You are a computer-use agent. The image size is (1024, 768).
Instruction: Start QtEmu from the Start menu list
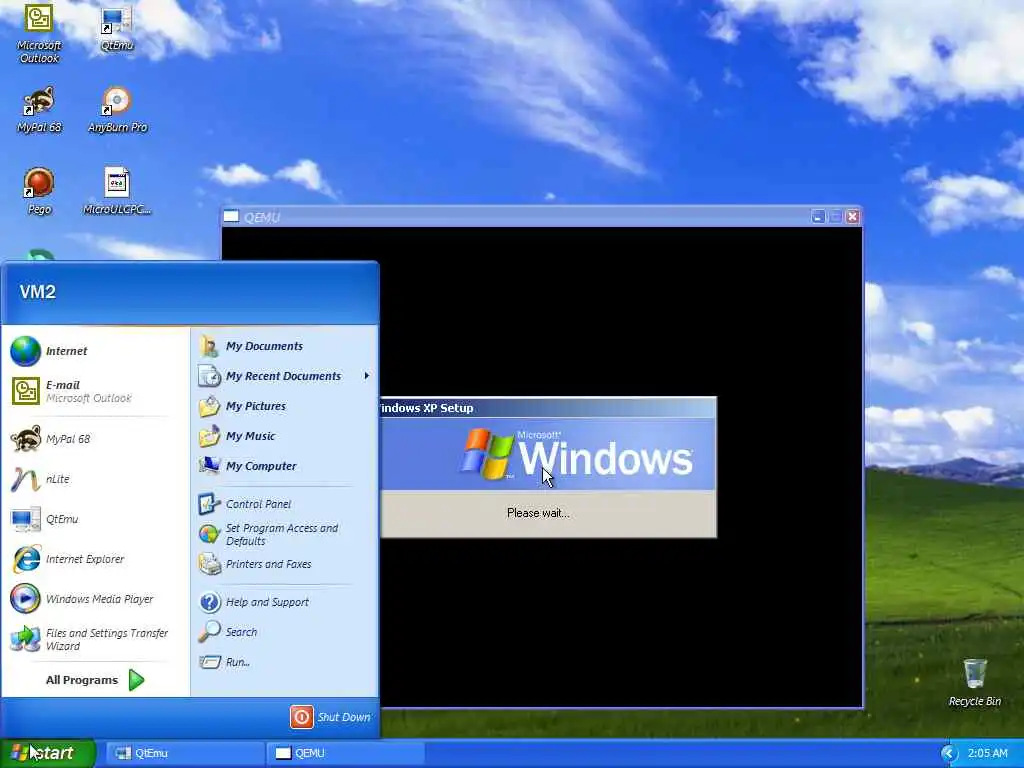(x=95, y=519)
